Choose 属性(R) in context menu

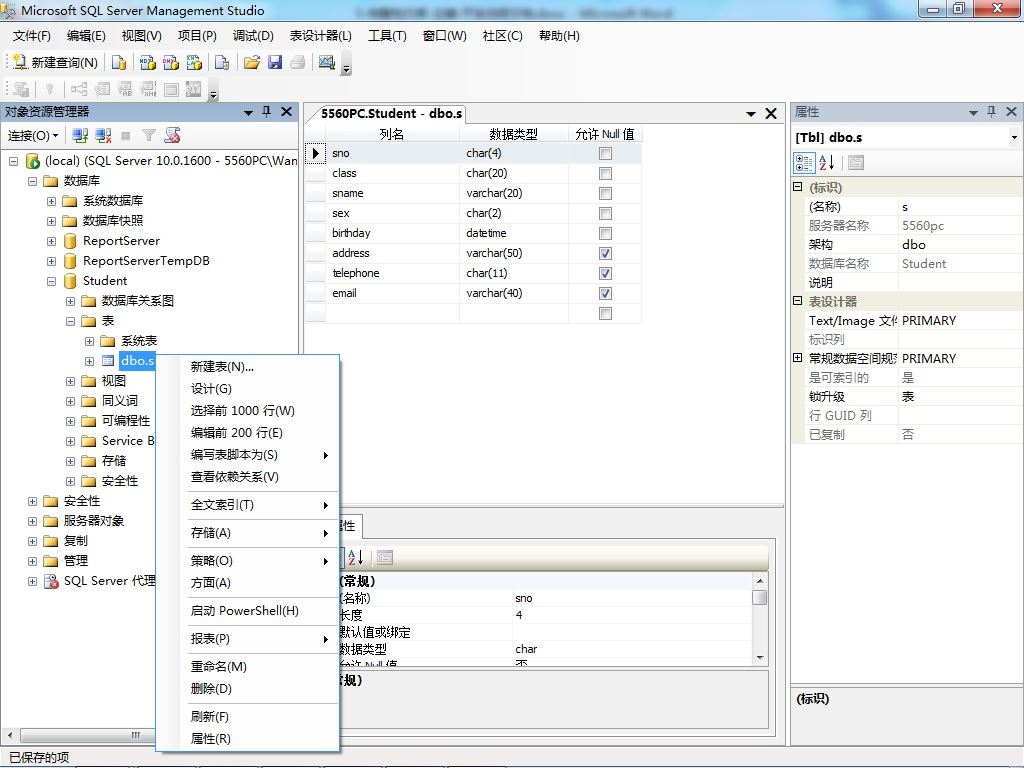pyautogui.click(x=248, y=739)
